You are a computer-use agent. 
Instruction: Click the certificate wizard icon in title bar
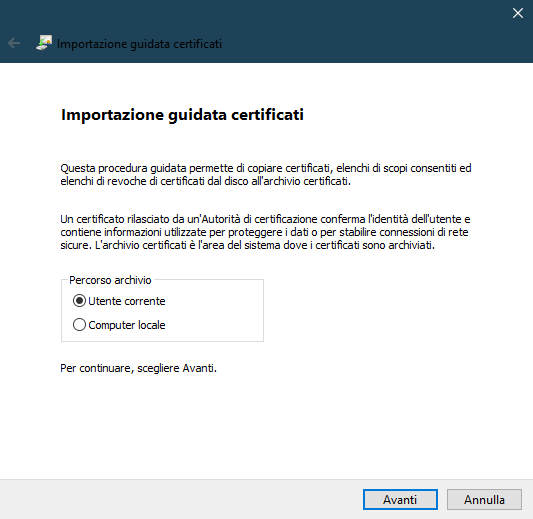click(44, 43)
